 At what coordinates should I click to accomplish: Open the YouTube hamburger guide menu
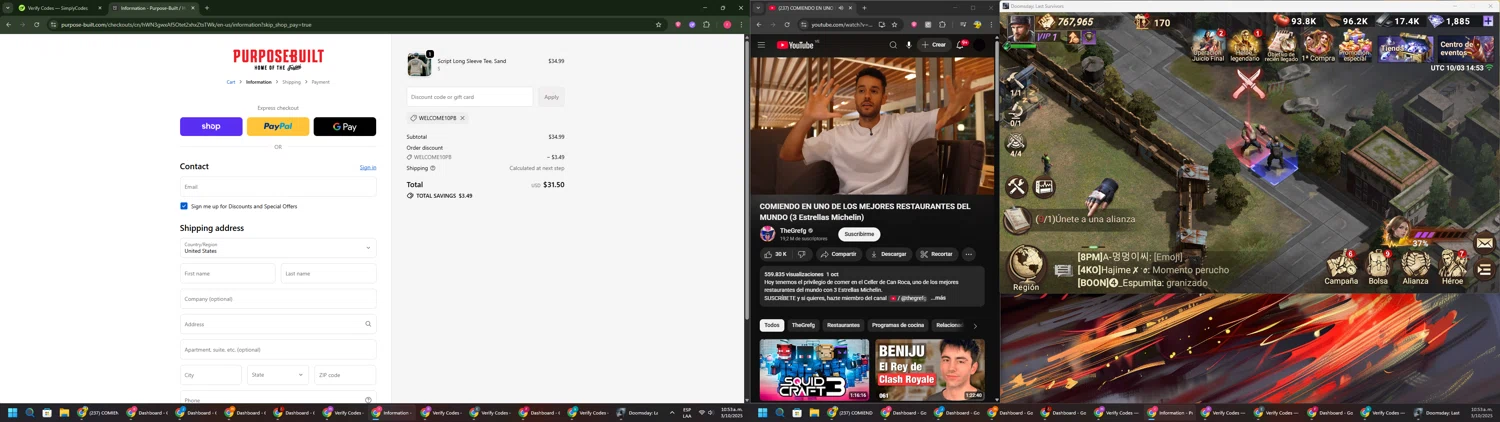[761, 45]
